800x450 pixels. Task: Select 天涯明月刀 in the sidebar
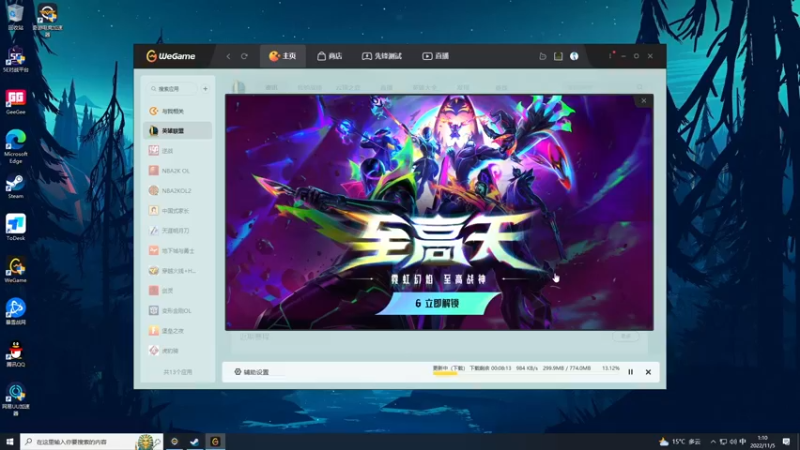click(x=178, y=231)
